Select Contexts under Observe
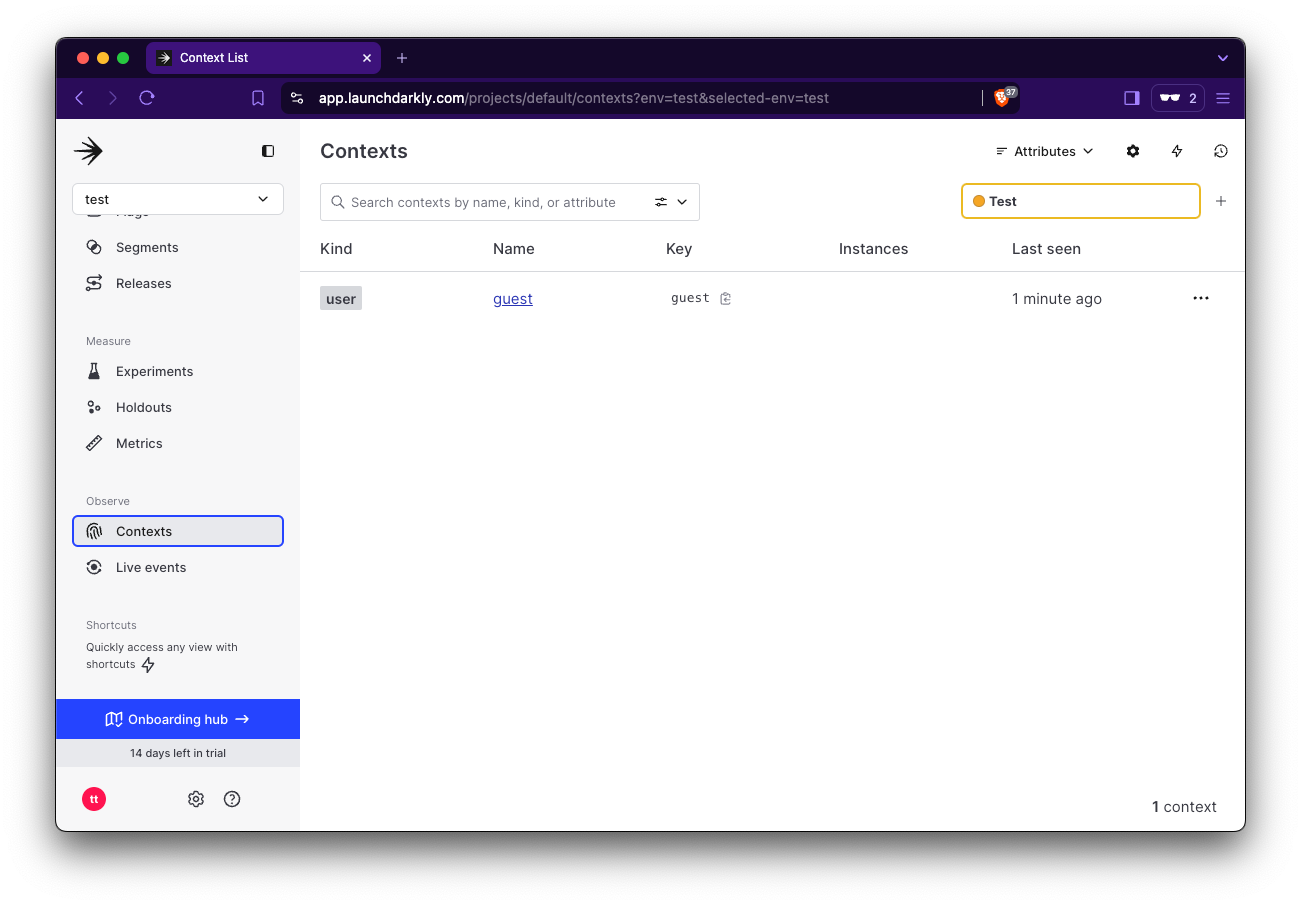This screenshot has width=1301, height=905. coord(143,531)
